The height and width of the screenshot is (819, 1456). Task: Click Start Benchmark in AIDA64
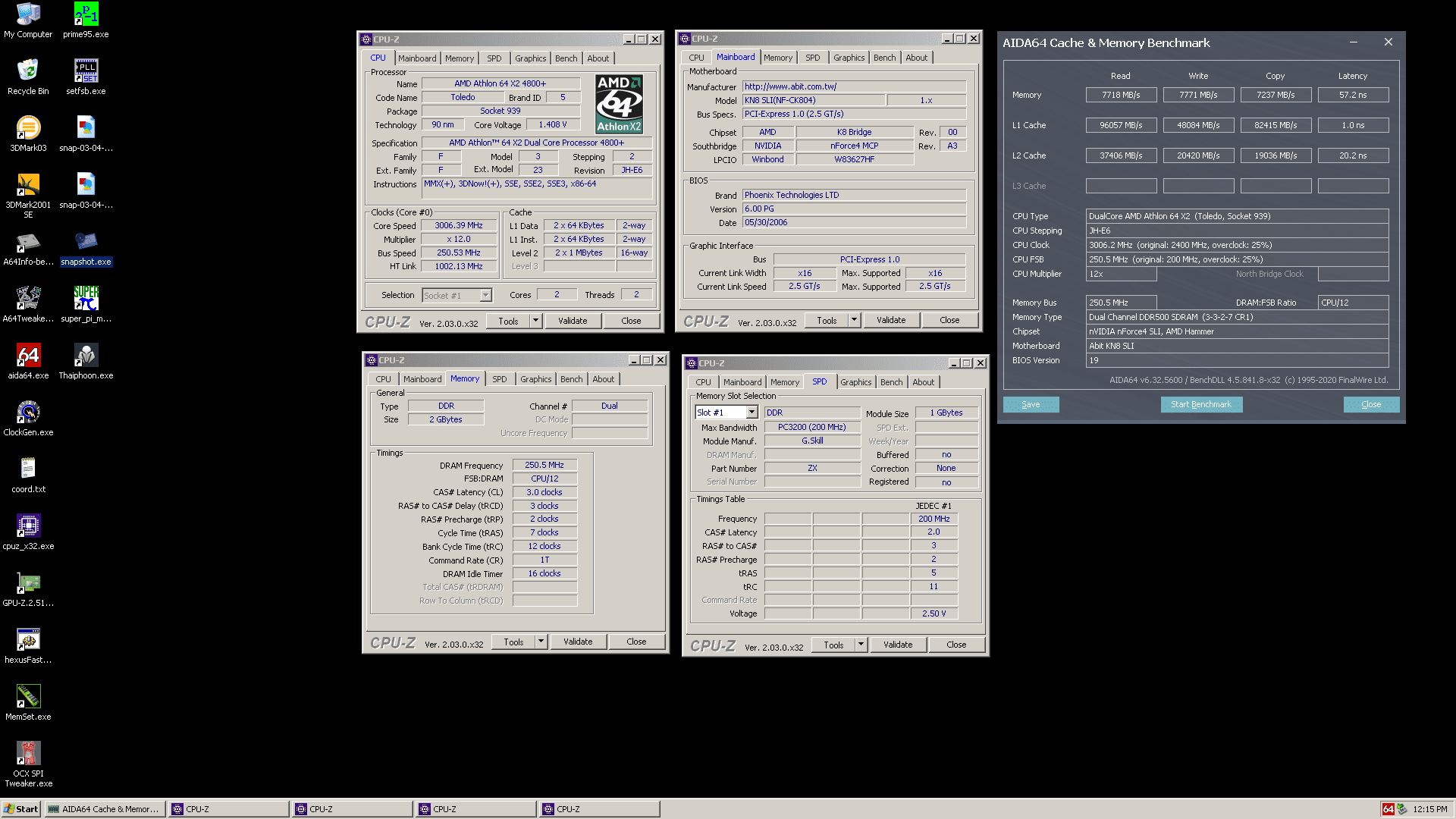pyautogui.click(x=1201, y=404)
